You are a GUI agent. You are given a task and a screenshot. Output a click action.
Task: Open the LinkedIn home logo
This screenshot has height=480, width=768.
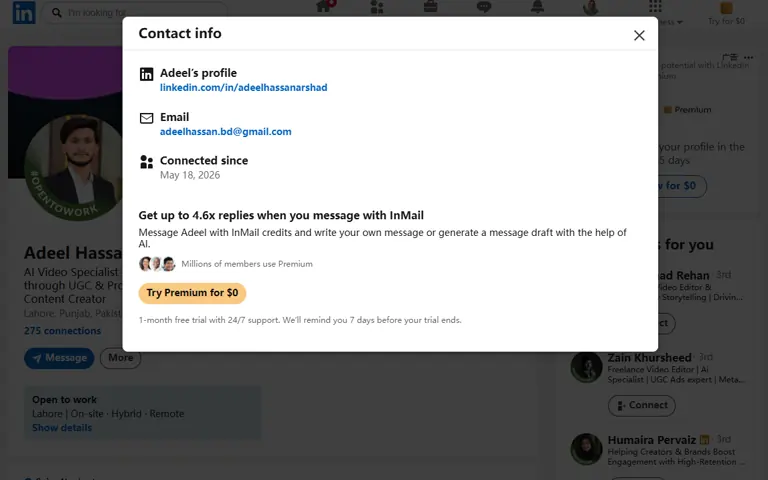point(24,12)
